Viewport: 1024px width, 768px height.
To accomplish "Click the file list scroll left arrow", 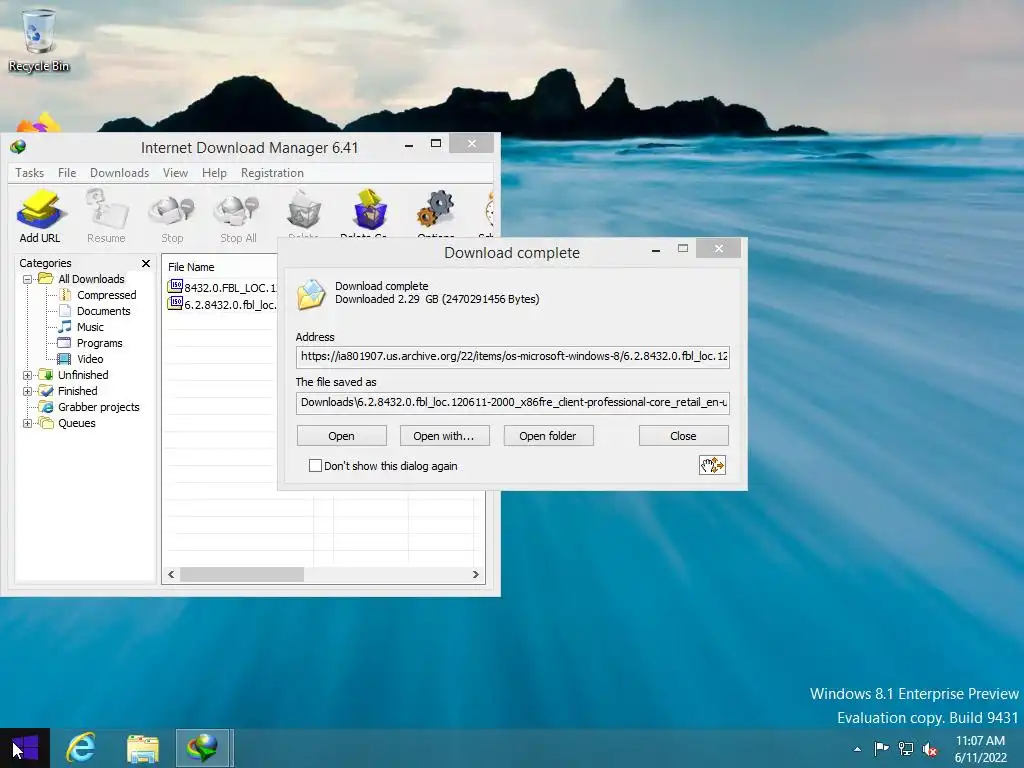I will click(x=171, y=575).
